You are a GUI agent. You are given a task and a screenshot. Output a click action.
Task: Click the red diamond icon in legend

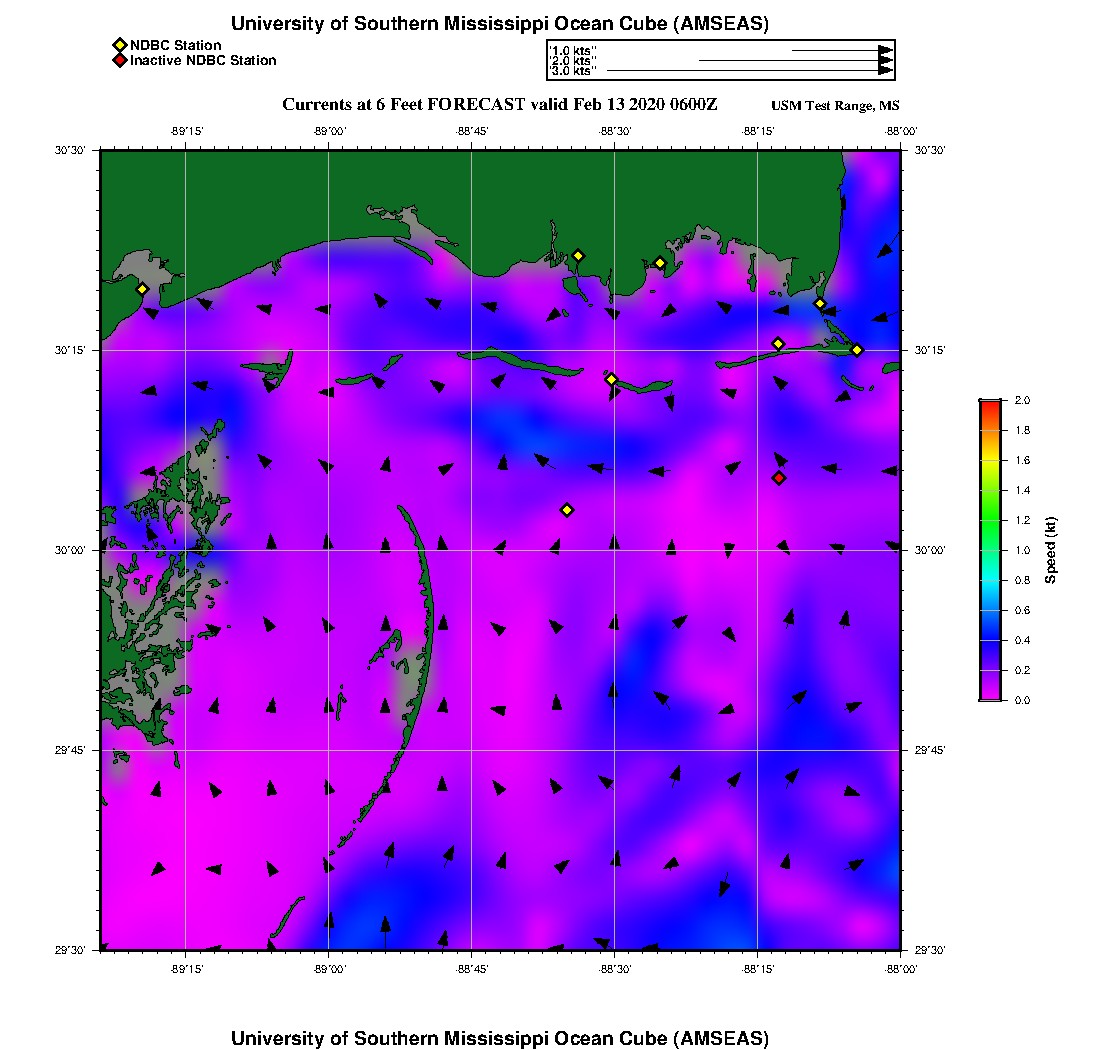pos(119,61)
